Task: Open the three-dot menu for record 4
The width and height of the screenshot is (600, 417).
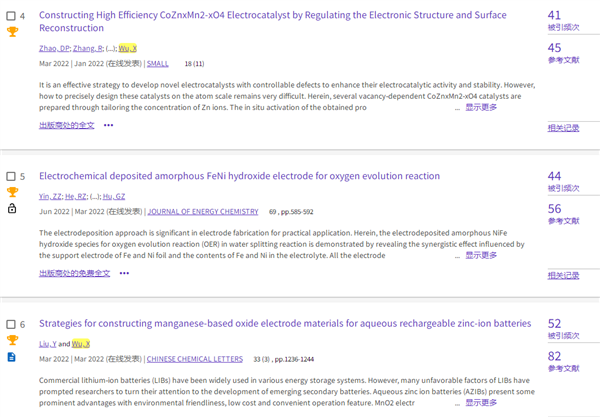Action: (x=108, y=125)
